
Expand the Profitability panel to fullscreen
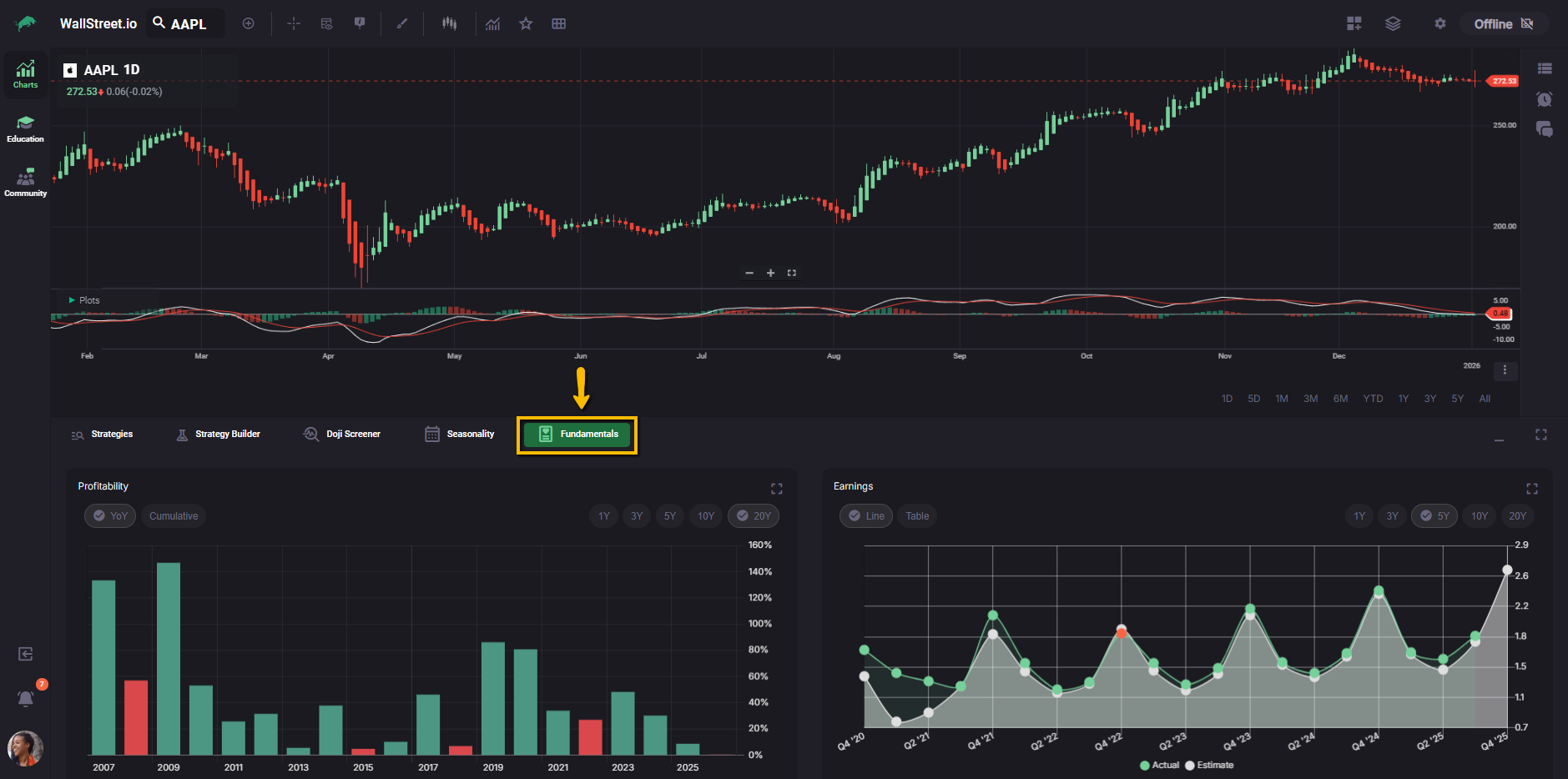776,489
